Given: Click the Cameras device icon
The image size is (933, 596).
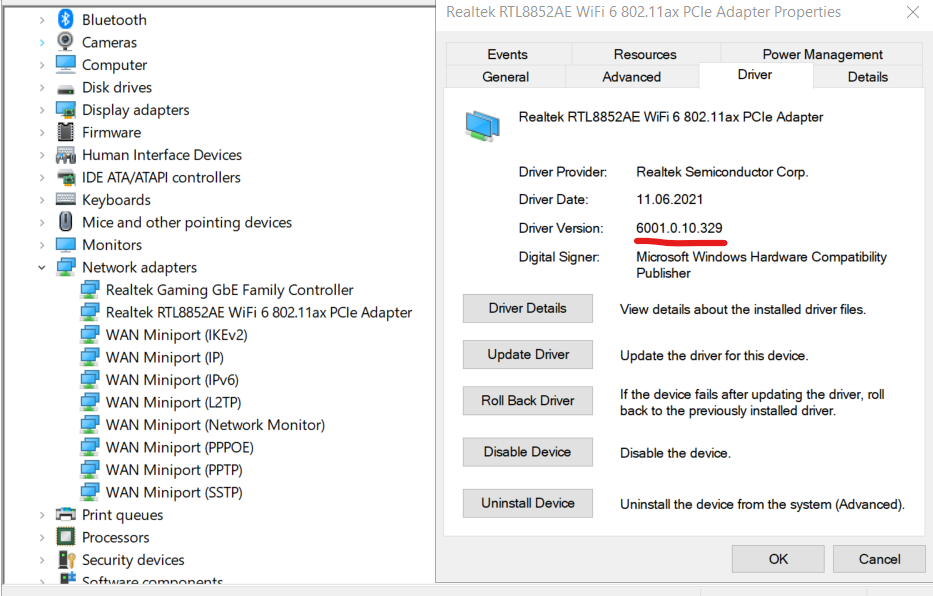Looking at the screenshot, I should pos(66,42).
